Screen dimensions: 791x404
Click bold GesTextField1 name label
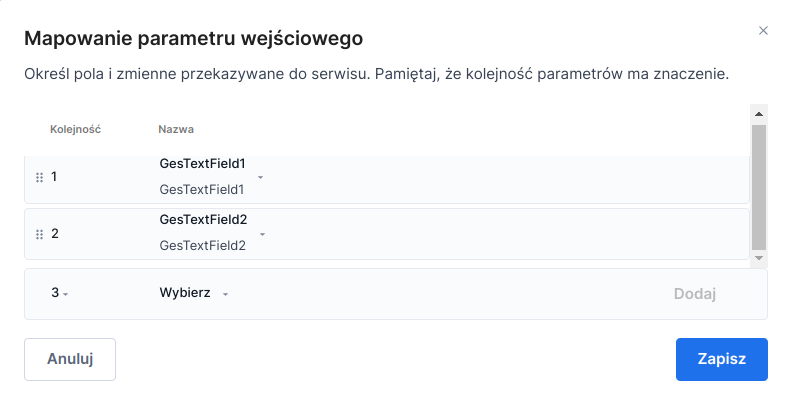(202, 163)
